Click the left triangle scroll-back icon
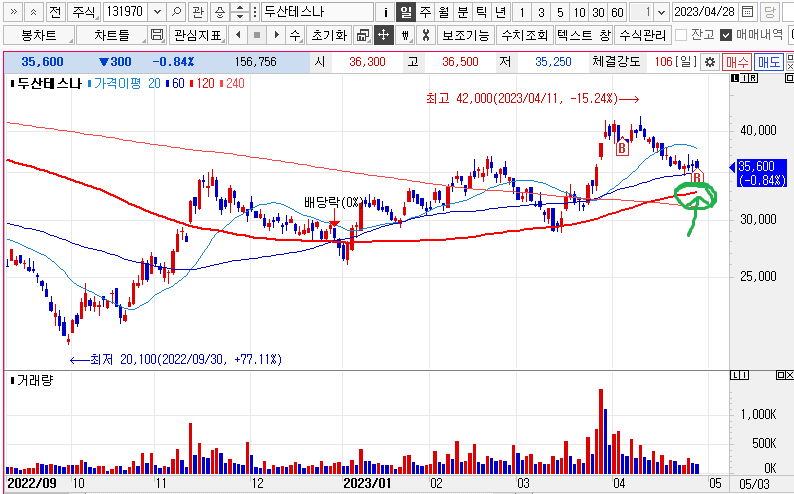This screenshot has width=794, height=494. pyautogui.click(x=238, y=35)
